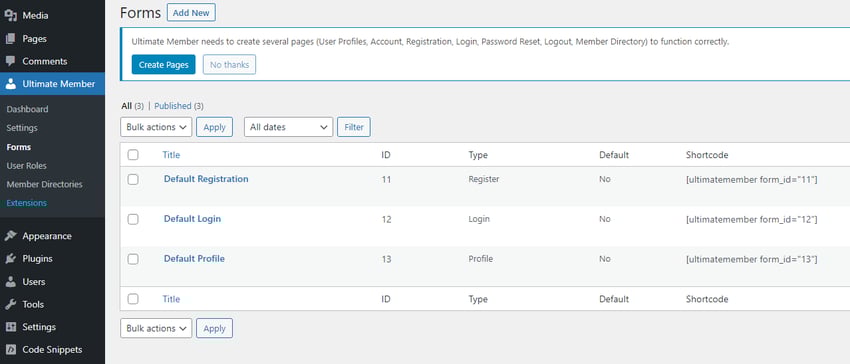The width and height of the screenshot is (850, 364).
Task: Open Comments using speech bubble icon
Action: (x=11, y=61)
